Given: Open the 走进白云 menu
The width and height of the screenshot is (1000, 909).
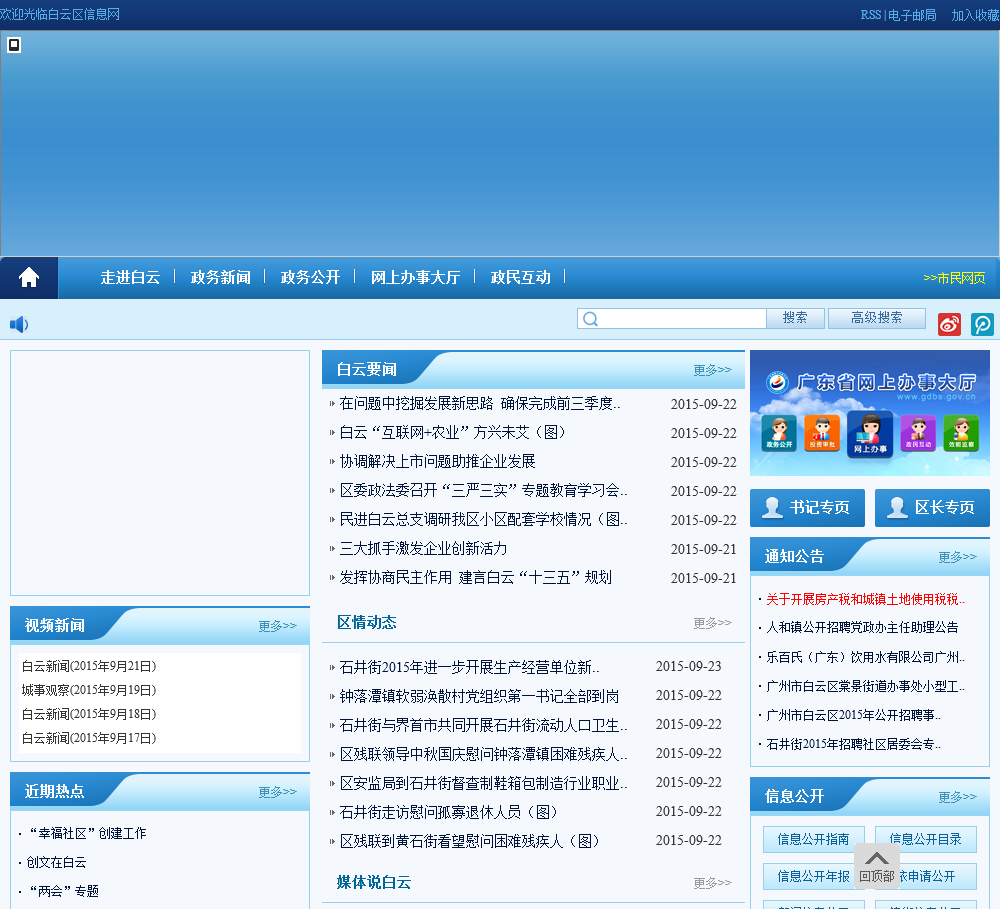Looking at the screenshot, I should point(130,277).
